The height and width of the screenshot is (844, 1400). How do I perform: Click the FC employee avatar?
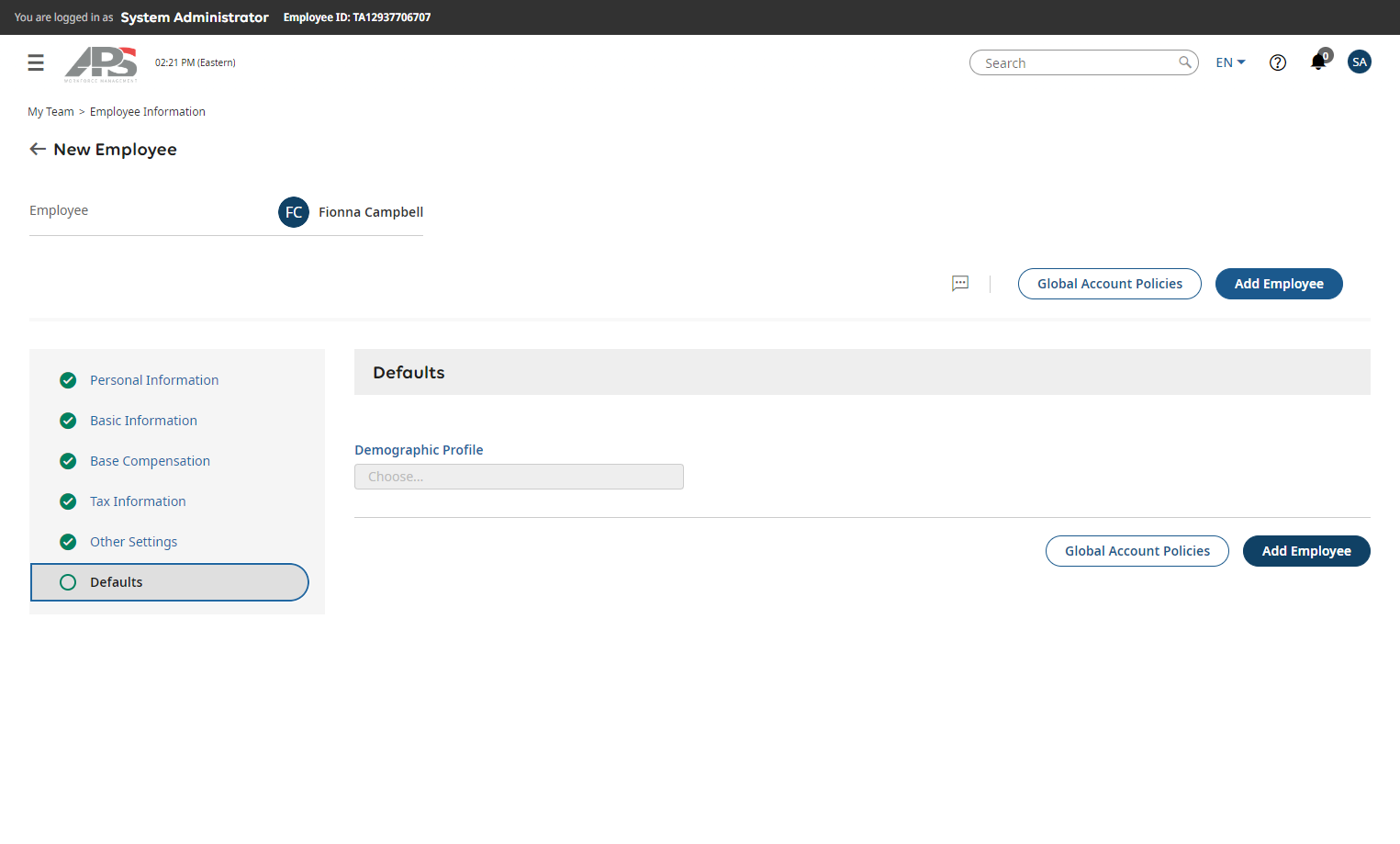294,212
